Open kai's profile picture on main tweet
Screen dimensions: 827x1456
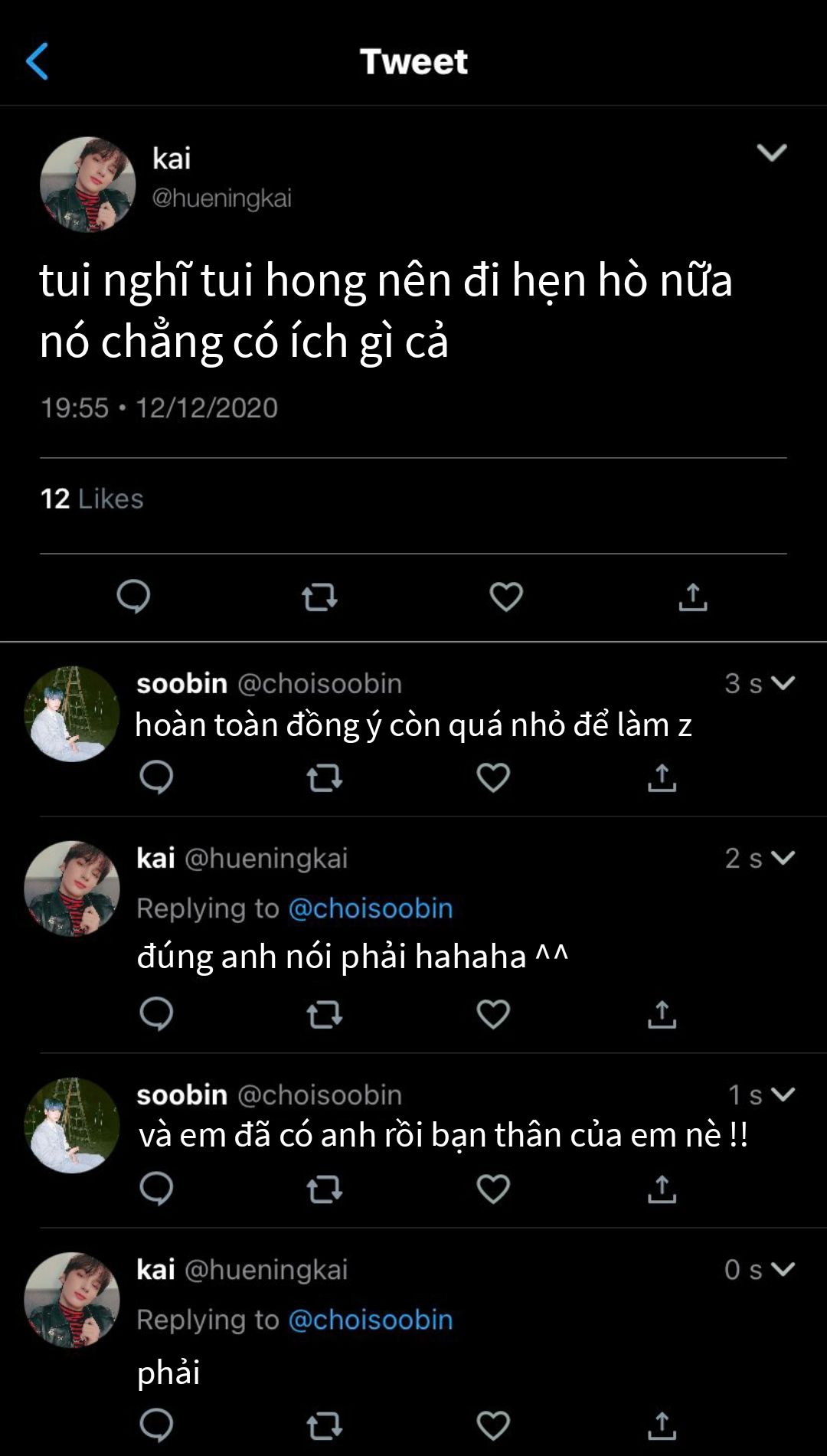(x=88, y=185)
